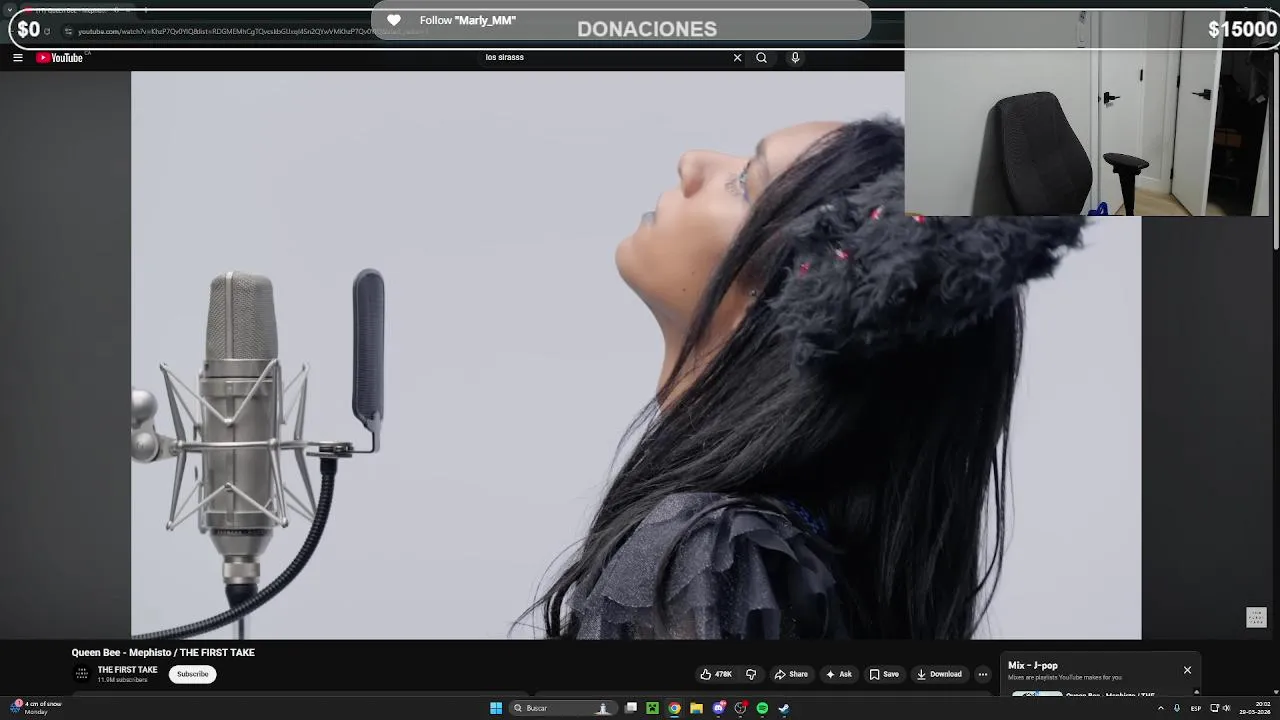Clear the search box with the X

(738, 57)
